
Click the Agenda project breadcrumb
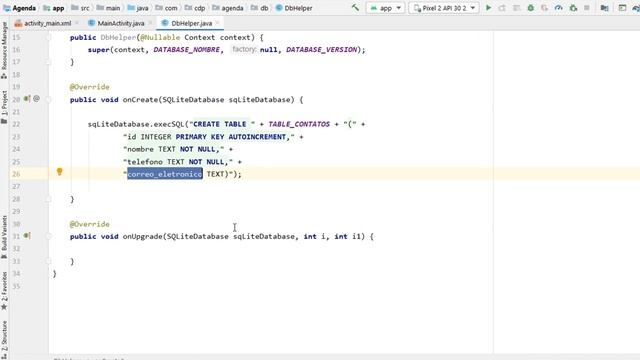coord(19,8)
